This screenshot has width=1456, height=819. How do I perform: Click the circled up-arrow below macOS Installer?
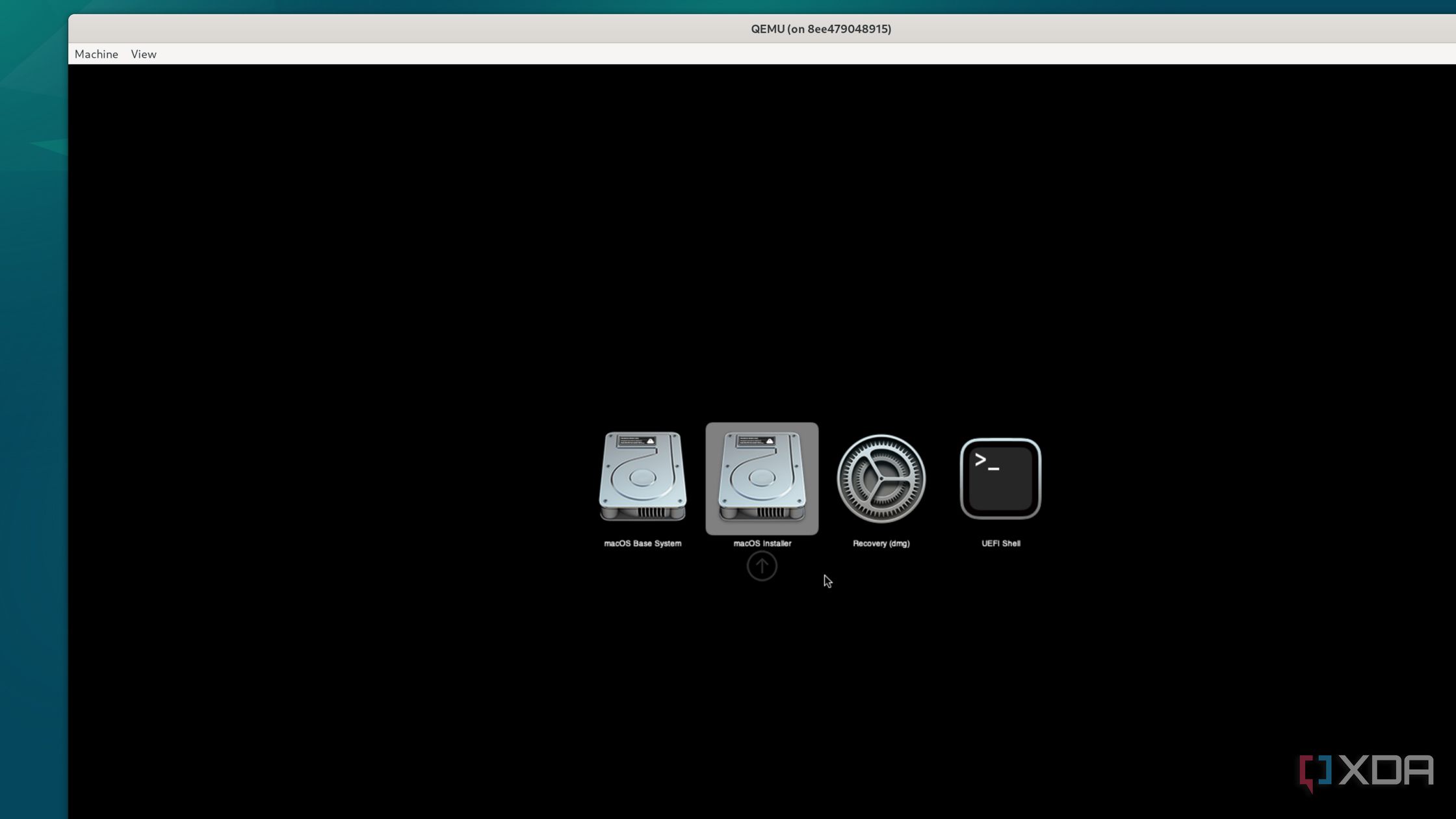pos(762,566)
